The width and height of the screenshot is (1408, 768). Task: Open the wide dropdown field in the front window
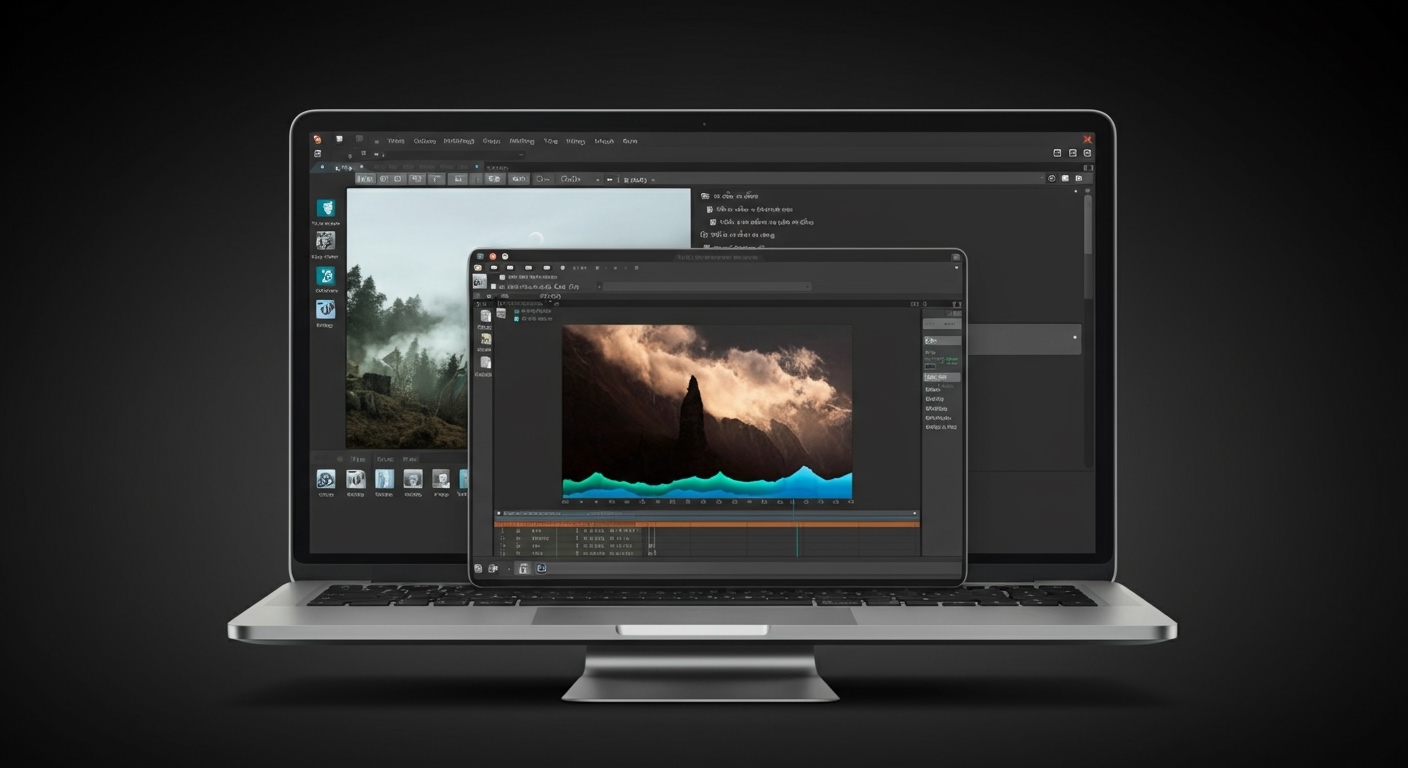click(706, 286)
